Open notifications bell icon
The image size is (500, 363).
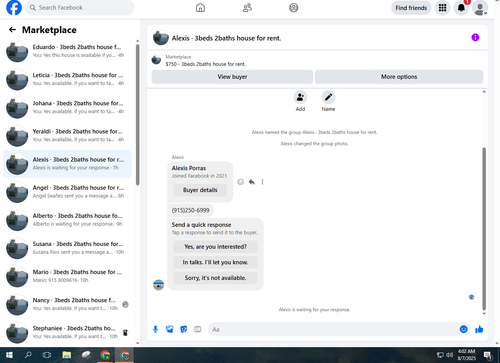[461, 8]
